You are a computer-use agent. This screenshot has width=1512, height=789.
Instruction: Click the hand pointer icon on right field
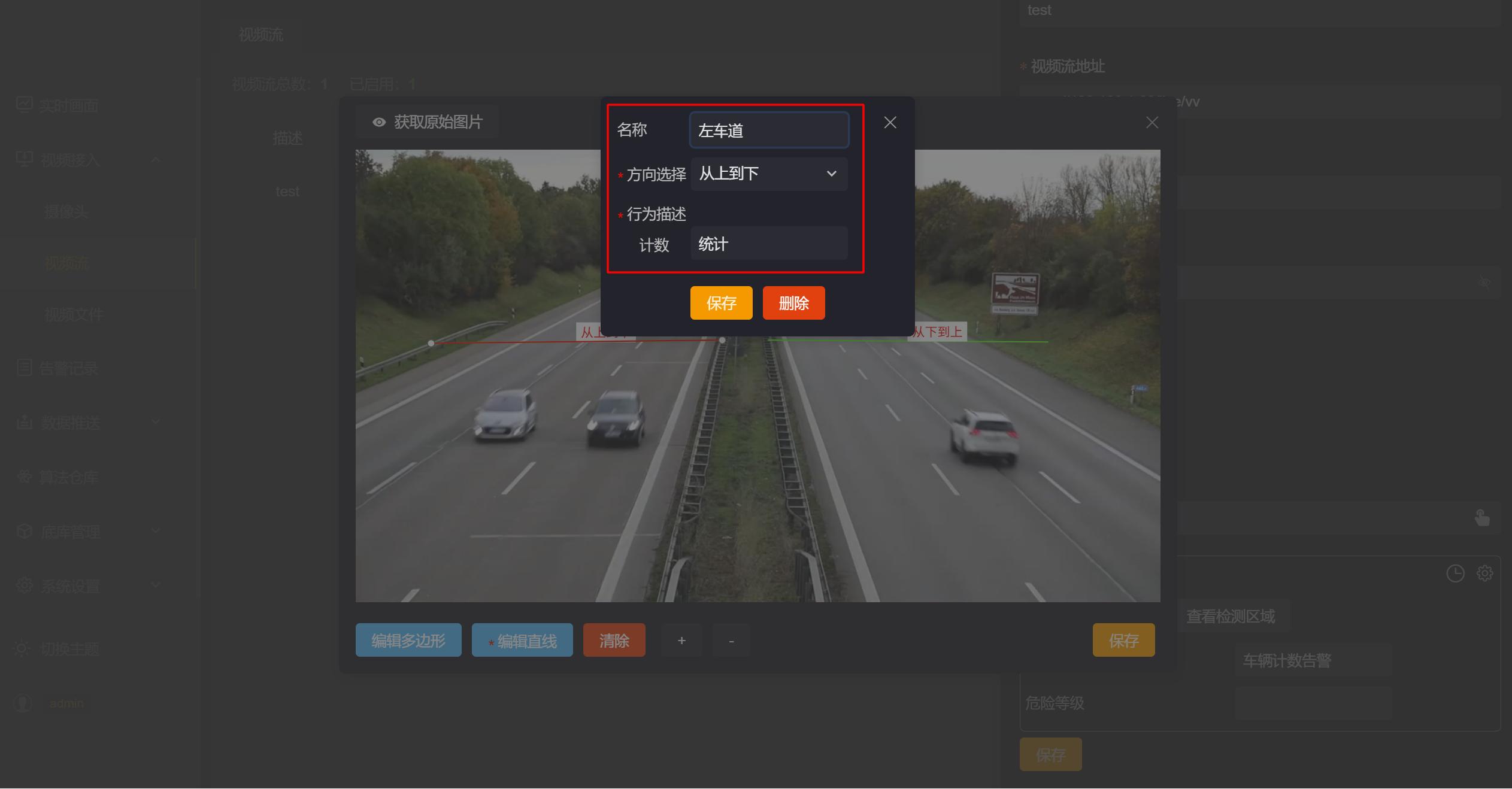click(1482, 518)
